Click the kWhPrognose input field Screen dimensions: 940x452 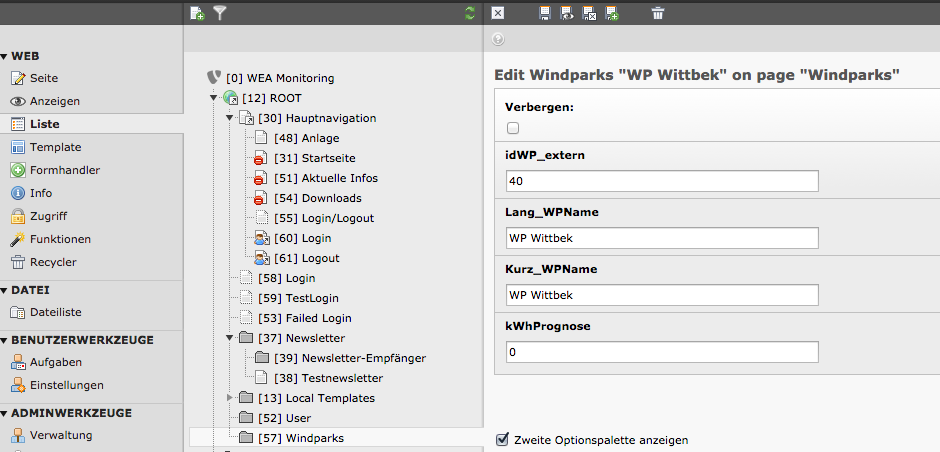pyautogui.click(x=662, y=352)
